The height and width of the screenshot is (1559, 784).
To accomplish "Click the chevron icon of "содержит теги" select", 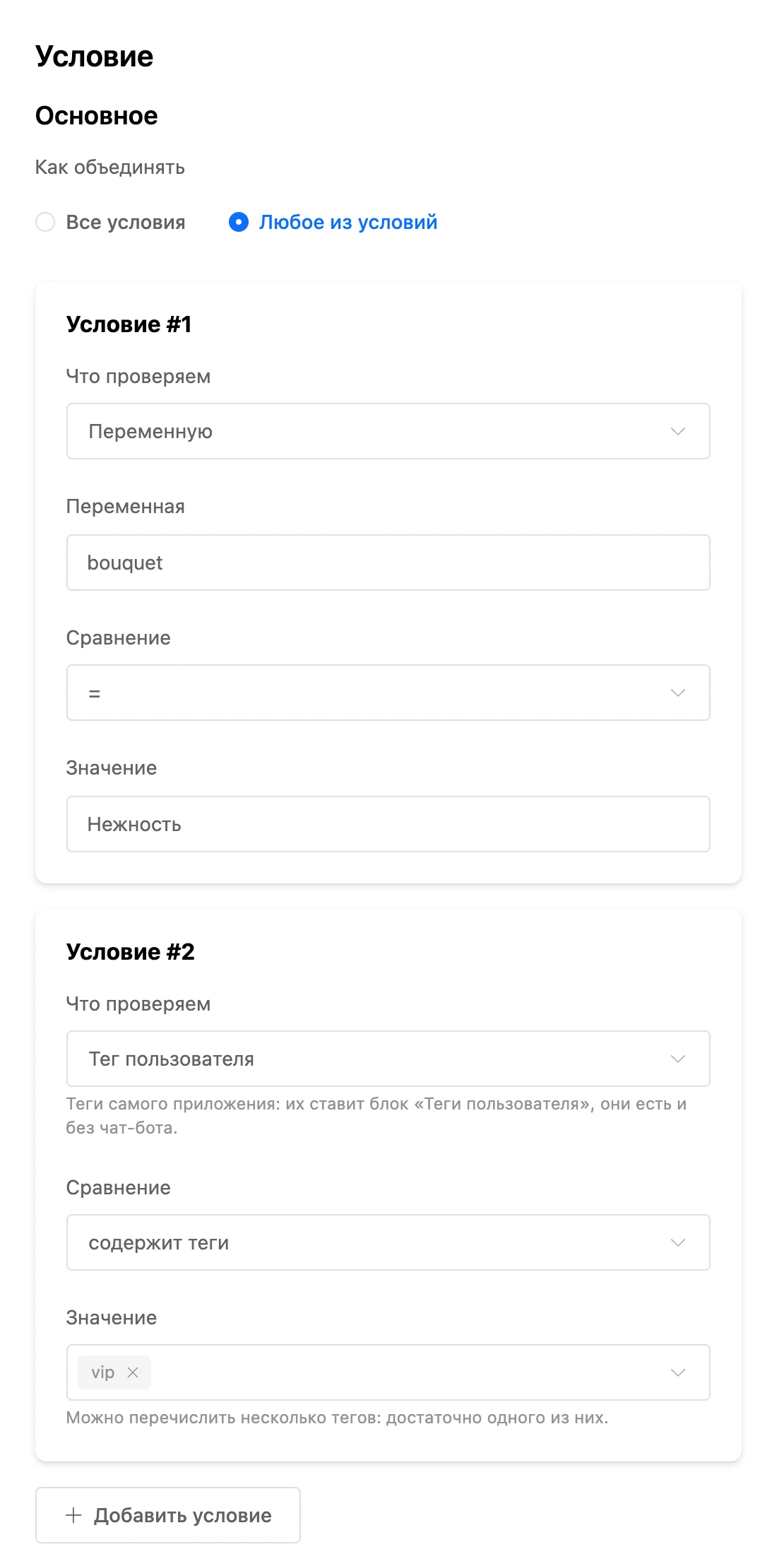I will tap(678, 1242).
